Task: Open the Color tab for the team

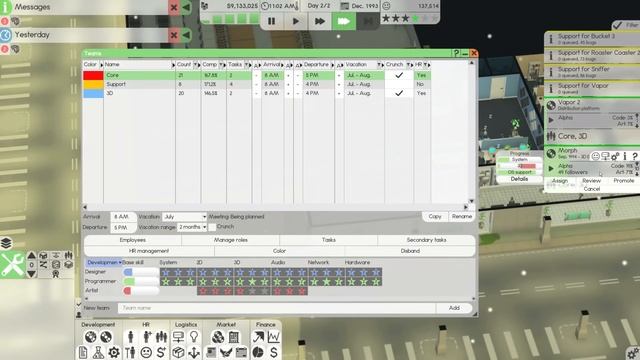Action: [279, 251]
